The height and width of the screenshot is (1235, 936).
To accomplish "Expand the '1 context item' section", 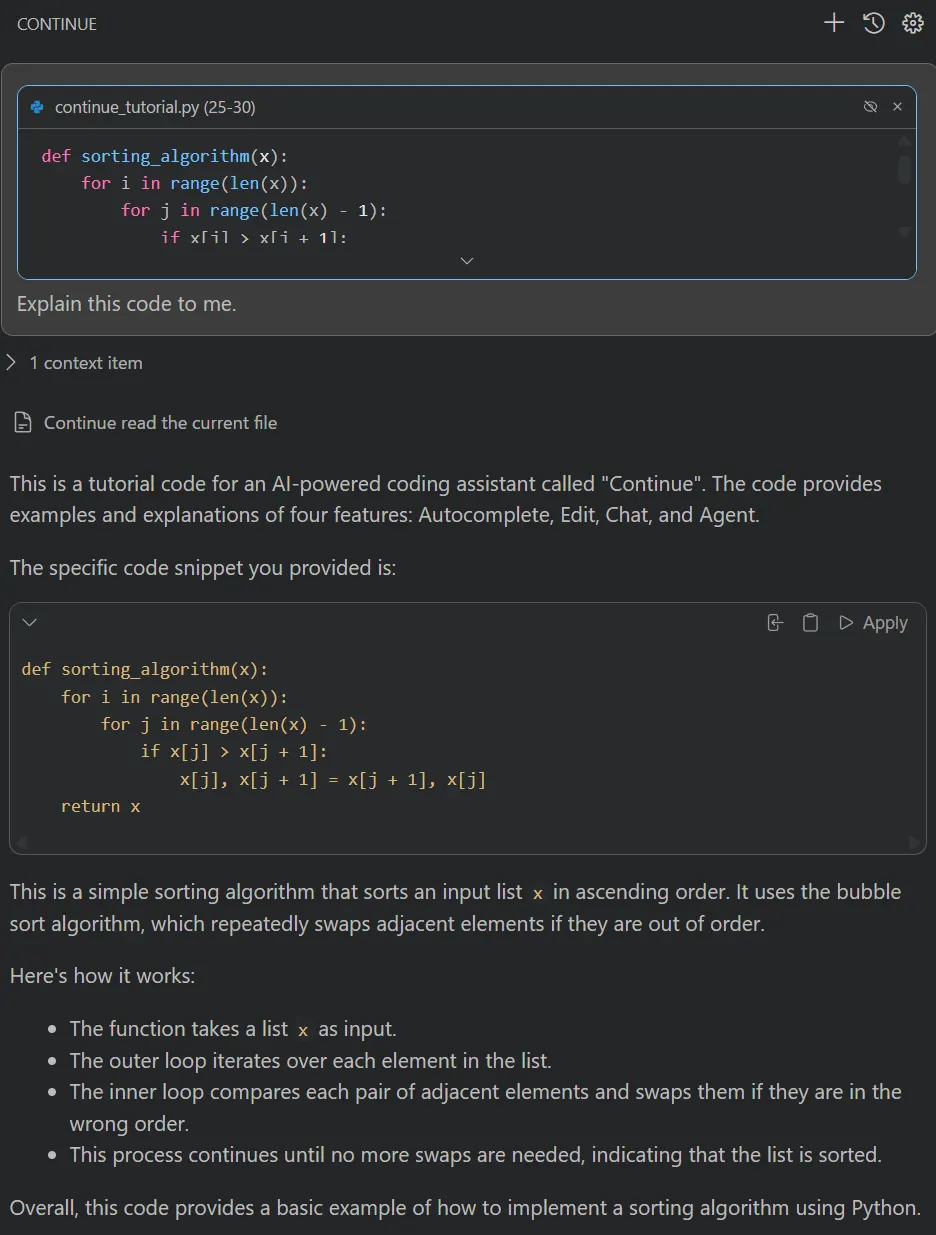I will [x=12, y=363].
